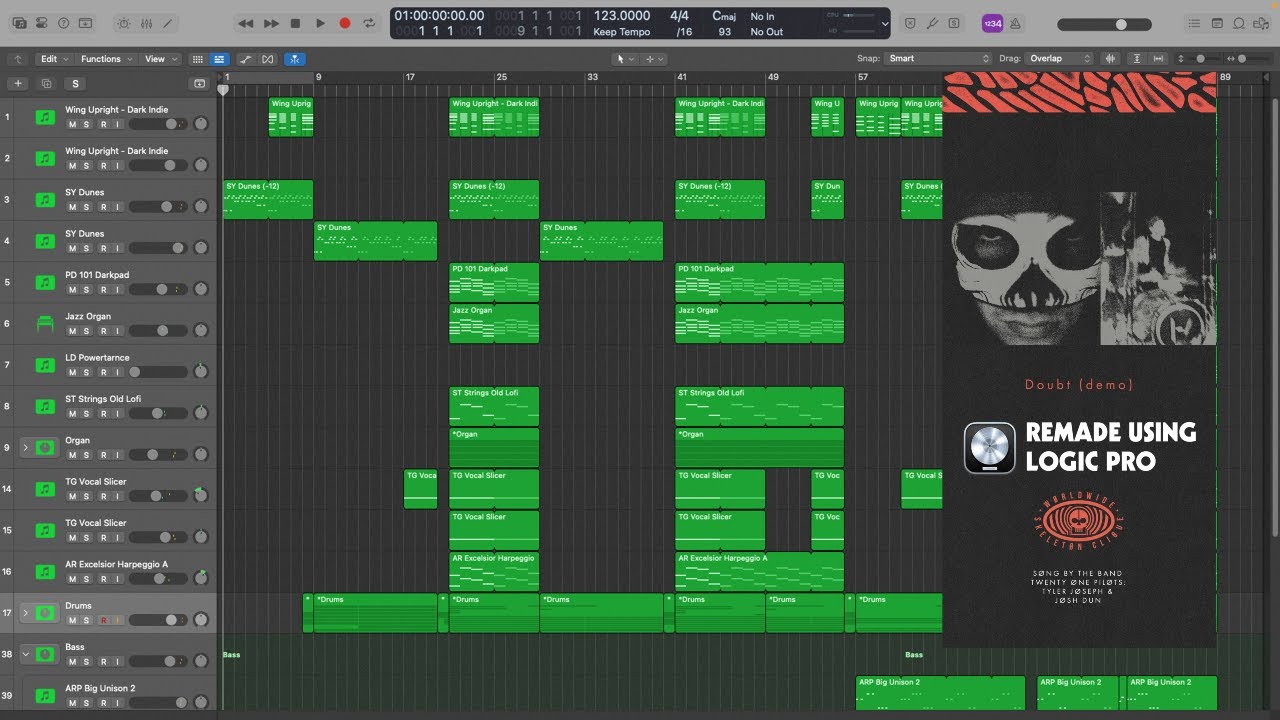Toggle the Count-in 1234 button
Image resolution: width=1280 pixels, height=720 pixels.
pos(992,23)
